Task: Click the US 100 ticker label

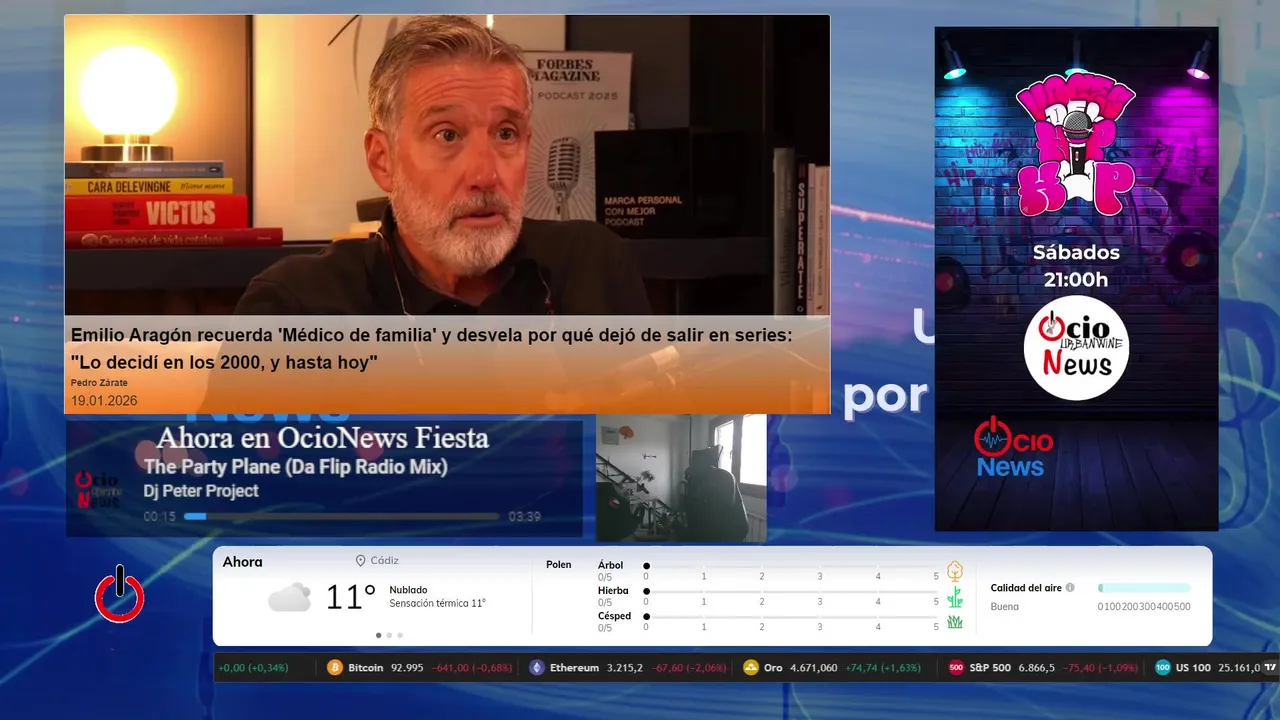Action: (1193, 668)
